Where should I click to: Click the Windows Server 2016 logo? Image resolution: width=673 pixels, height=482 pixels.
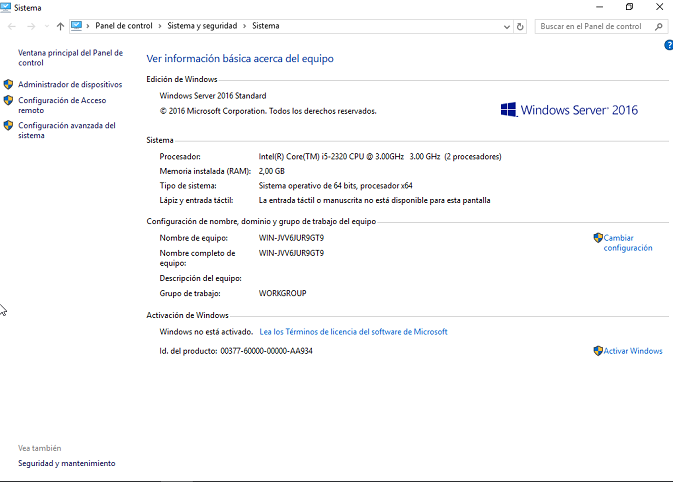[569, 110]
